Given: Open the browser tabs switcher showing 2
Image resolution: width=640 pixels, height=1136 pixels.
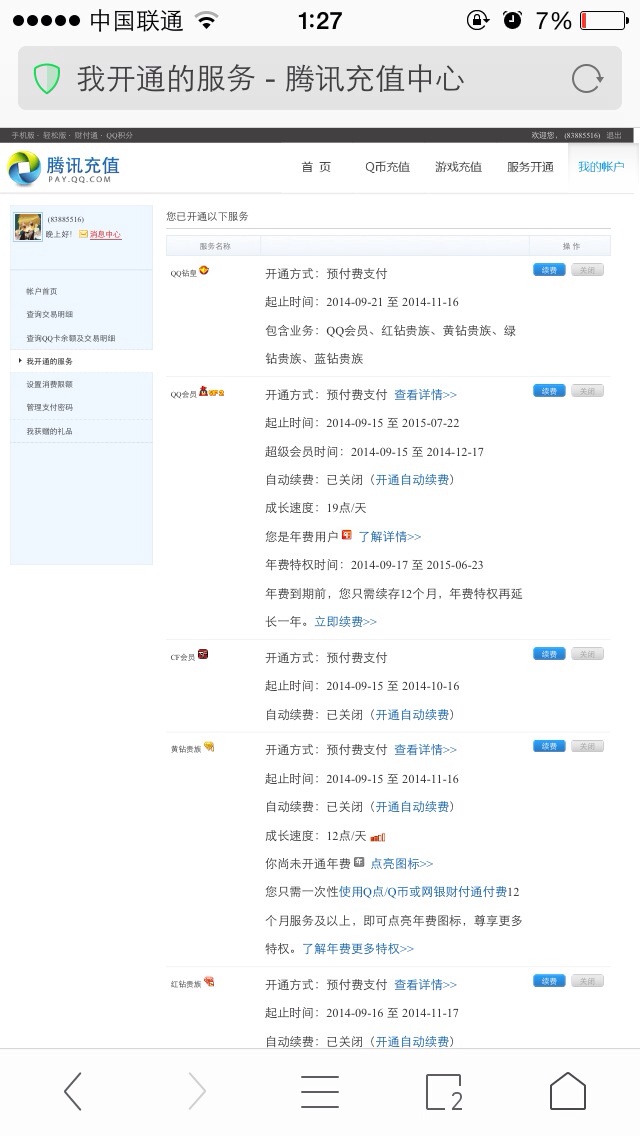Looking at the screenshot, I should (444, 1092).
